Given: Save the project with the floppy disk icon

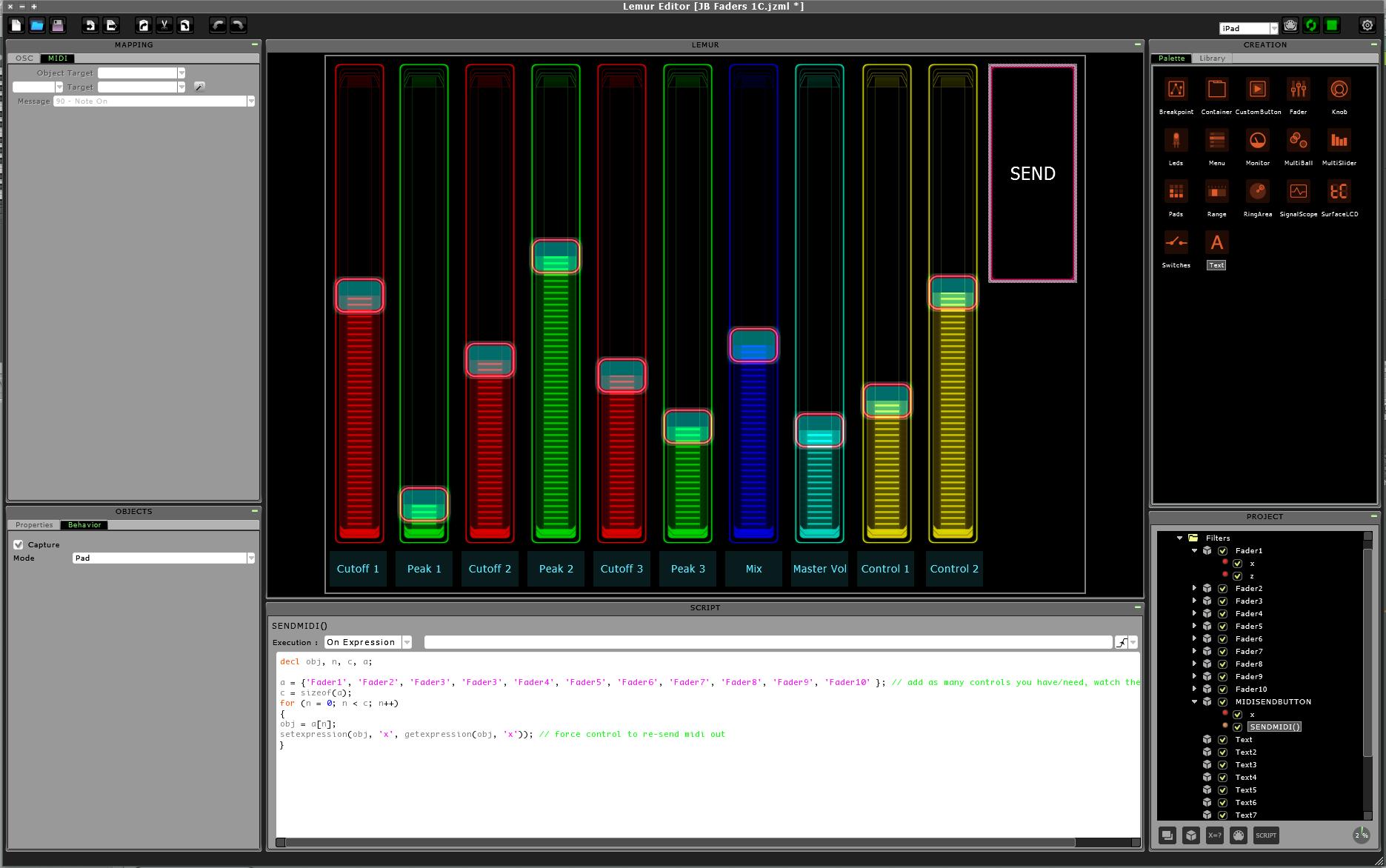Looking at the screenshot, I should [58, 25].
